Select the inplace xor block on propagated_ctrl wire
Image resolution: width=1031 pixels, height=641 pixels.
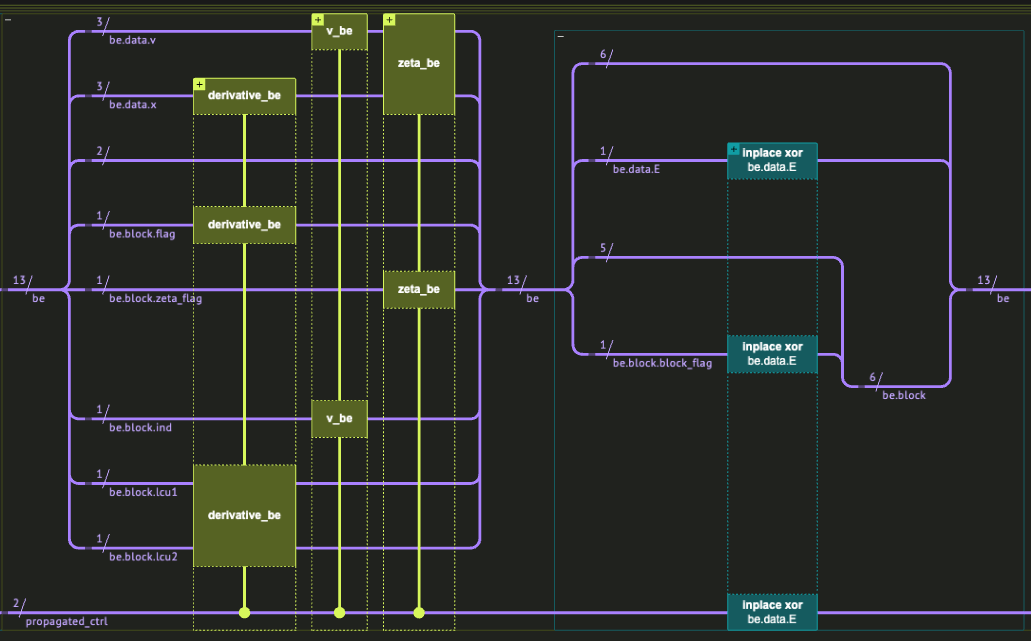[x=772, y=612]
